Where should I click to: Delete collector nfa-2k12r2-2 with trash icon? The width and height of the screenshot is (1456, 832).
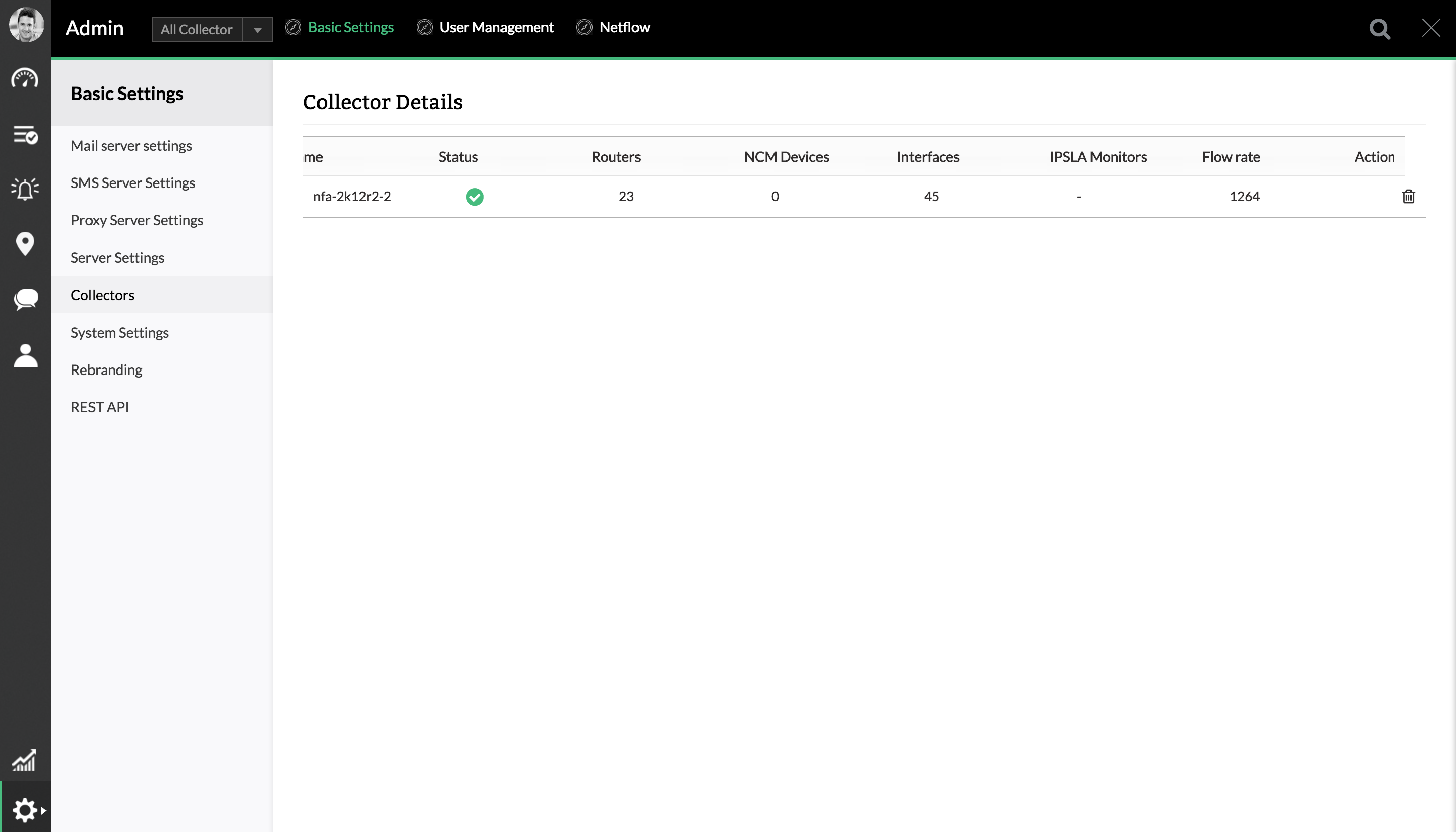(1408, 197)
